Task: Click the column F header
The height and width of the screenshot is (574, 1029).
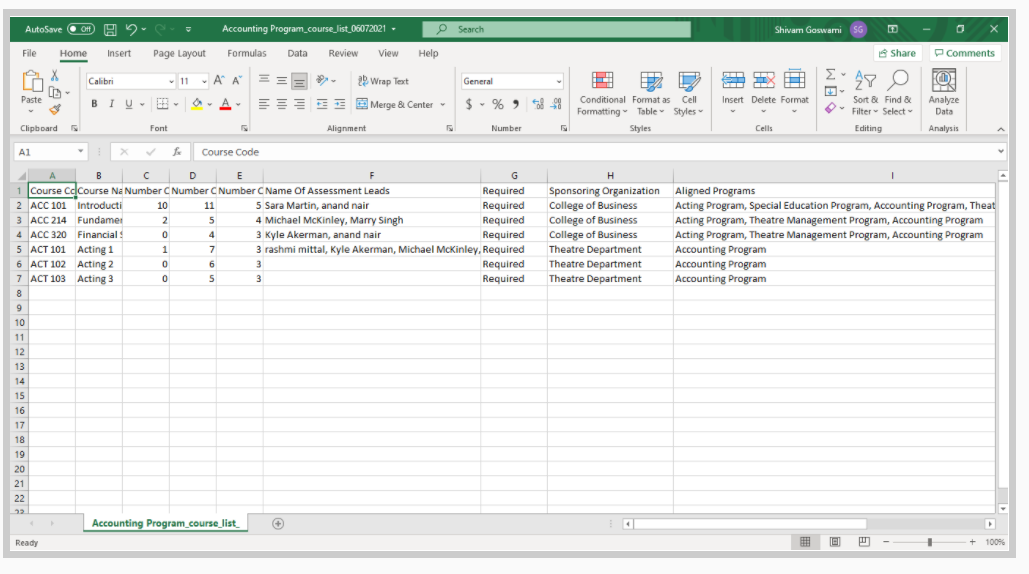Action: 371,176
